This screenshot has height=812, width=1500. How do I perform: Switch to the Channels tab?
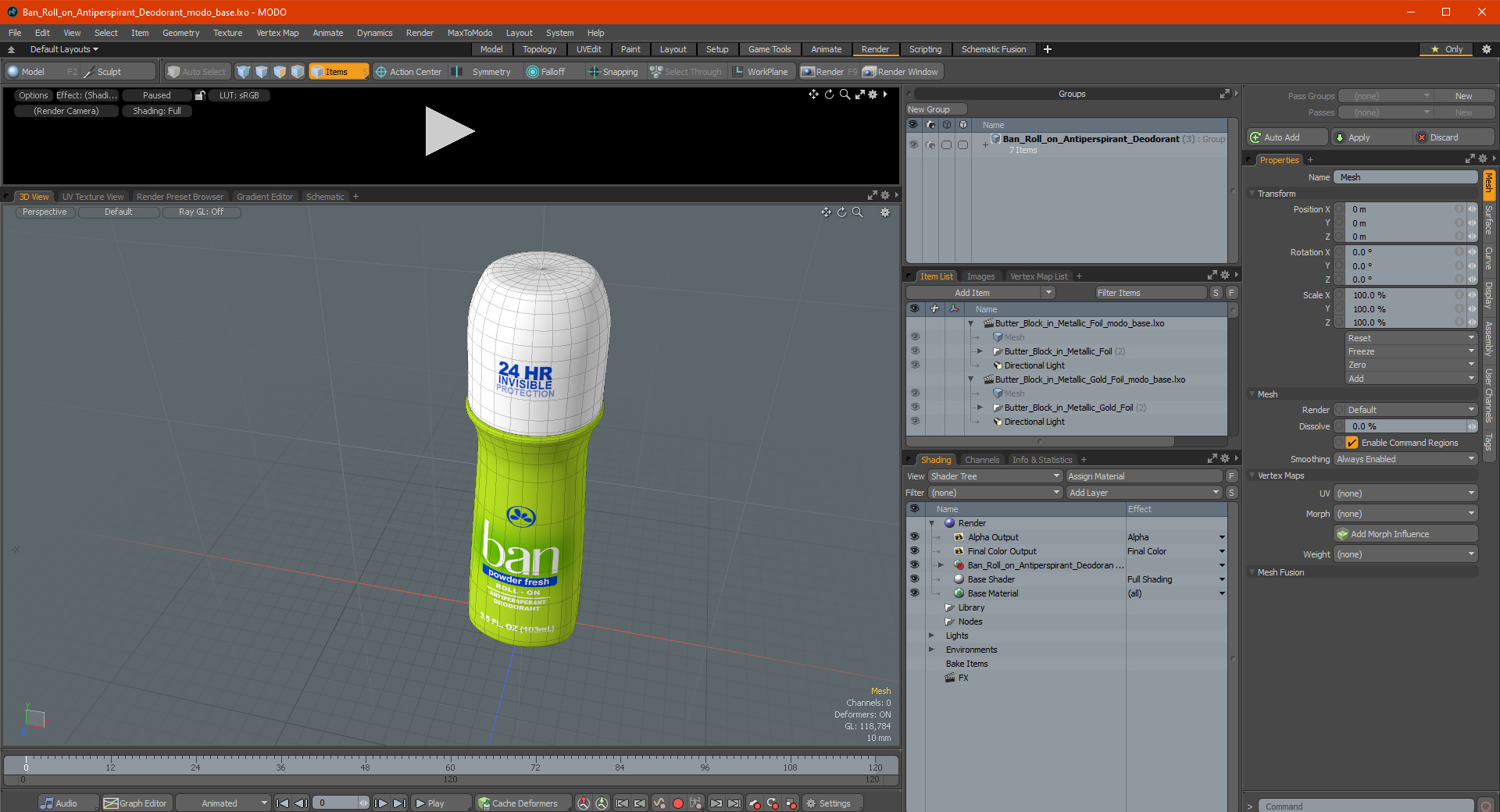pyautogui.click(x=982, y=460)
